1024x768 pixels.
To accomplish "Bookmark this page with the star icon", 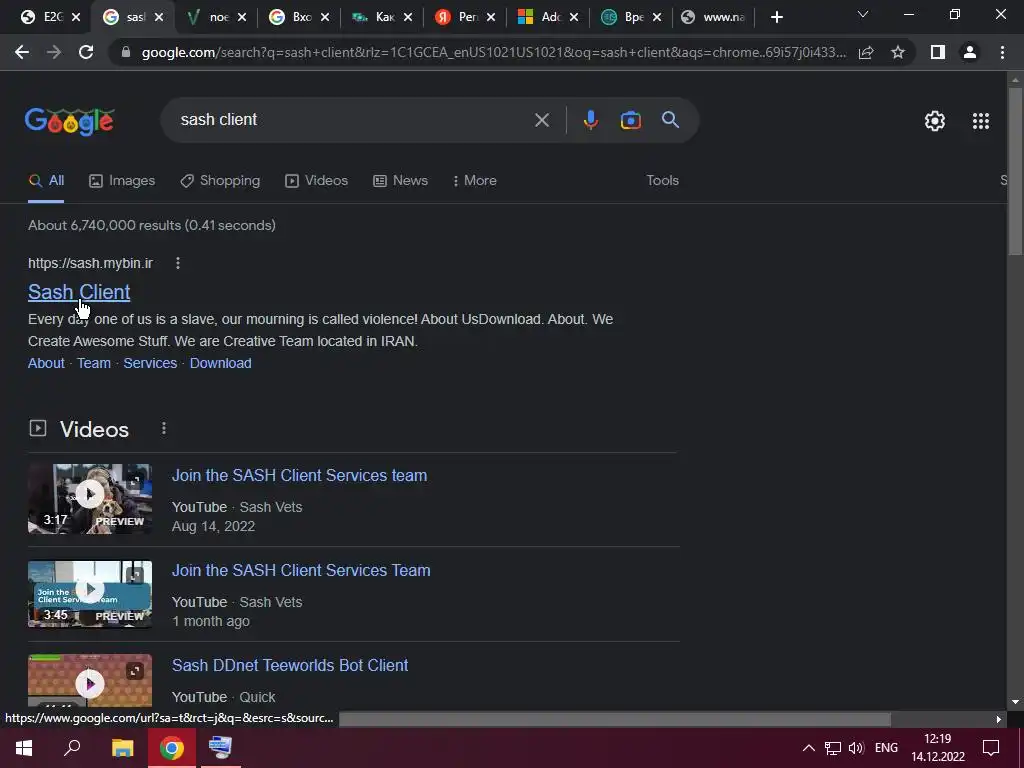I will (898, 52).
